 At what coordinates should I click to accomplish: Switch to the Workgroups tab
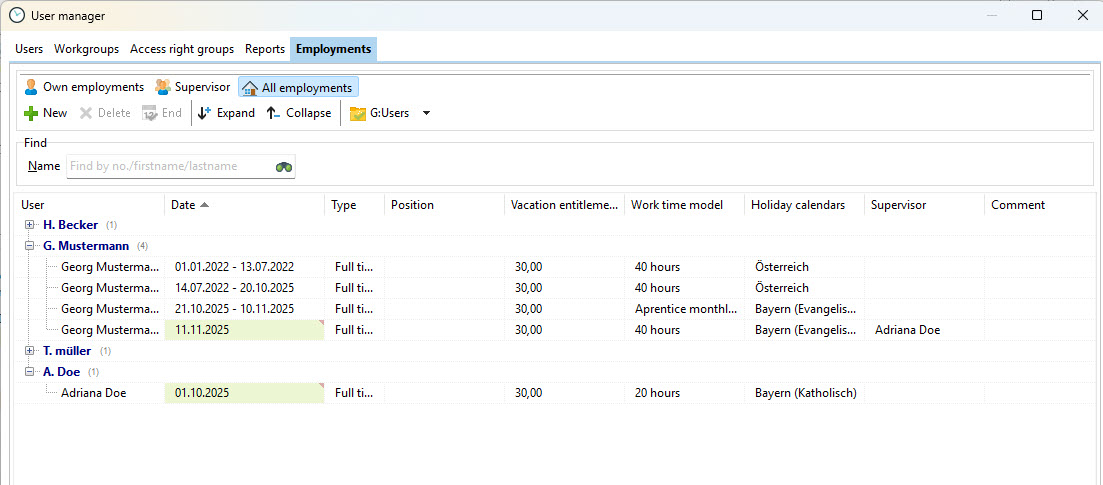point(86,49)
